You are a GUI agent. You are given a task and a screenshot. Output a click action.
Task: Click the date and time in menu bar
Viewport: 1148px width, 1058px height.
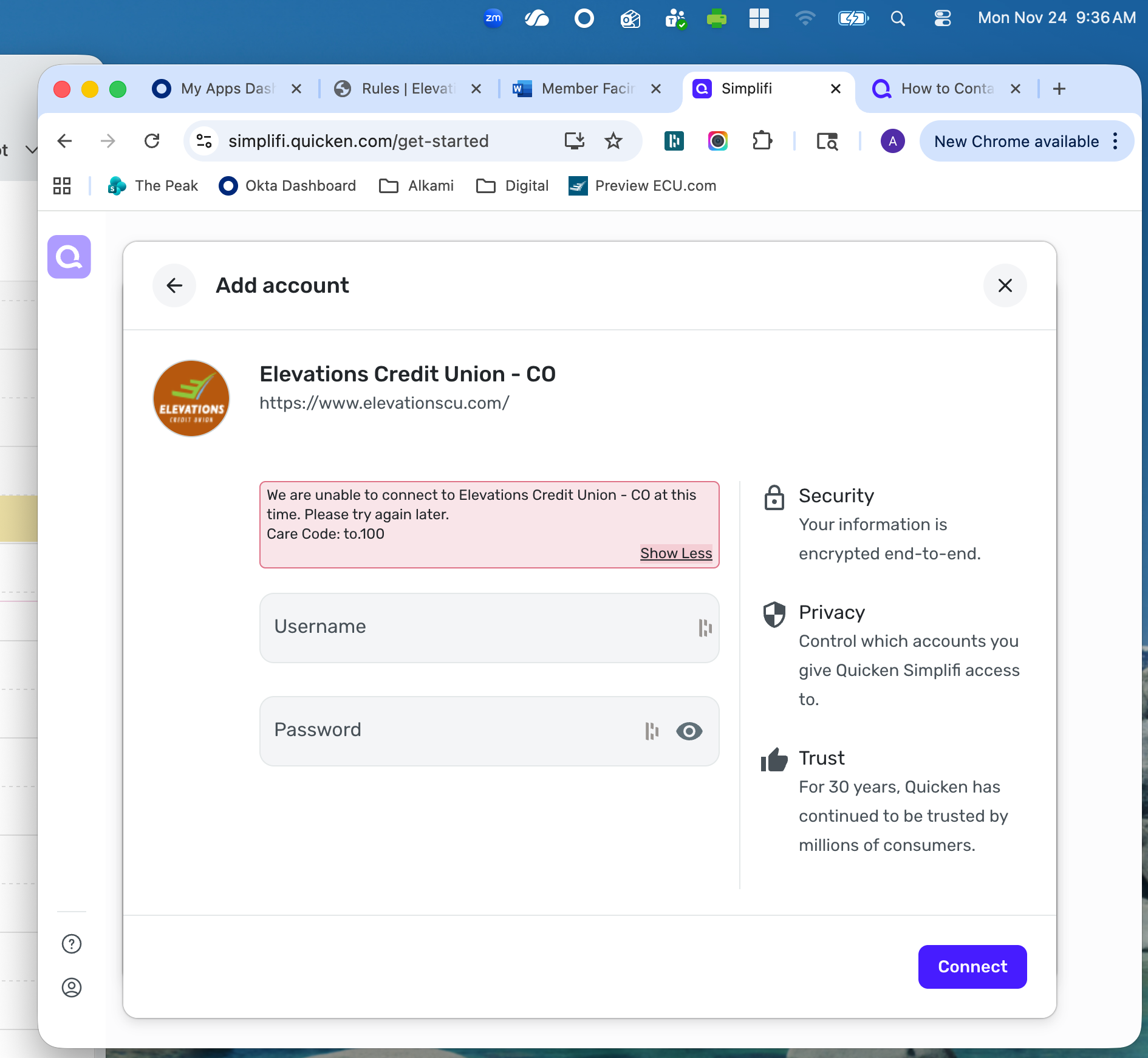click(1057, 18)
